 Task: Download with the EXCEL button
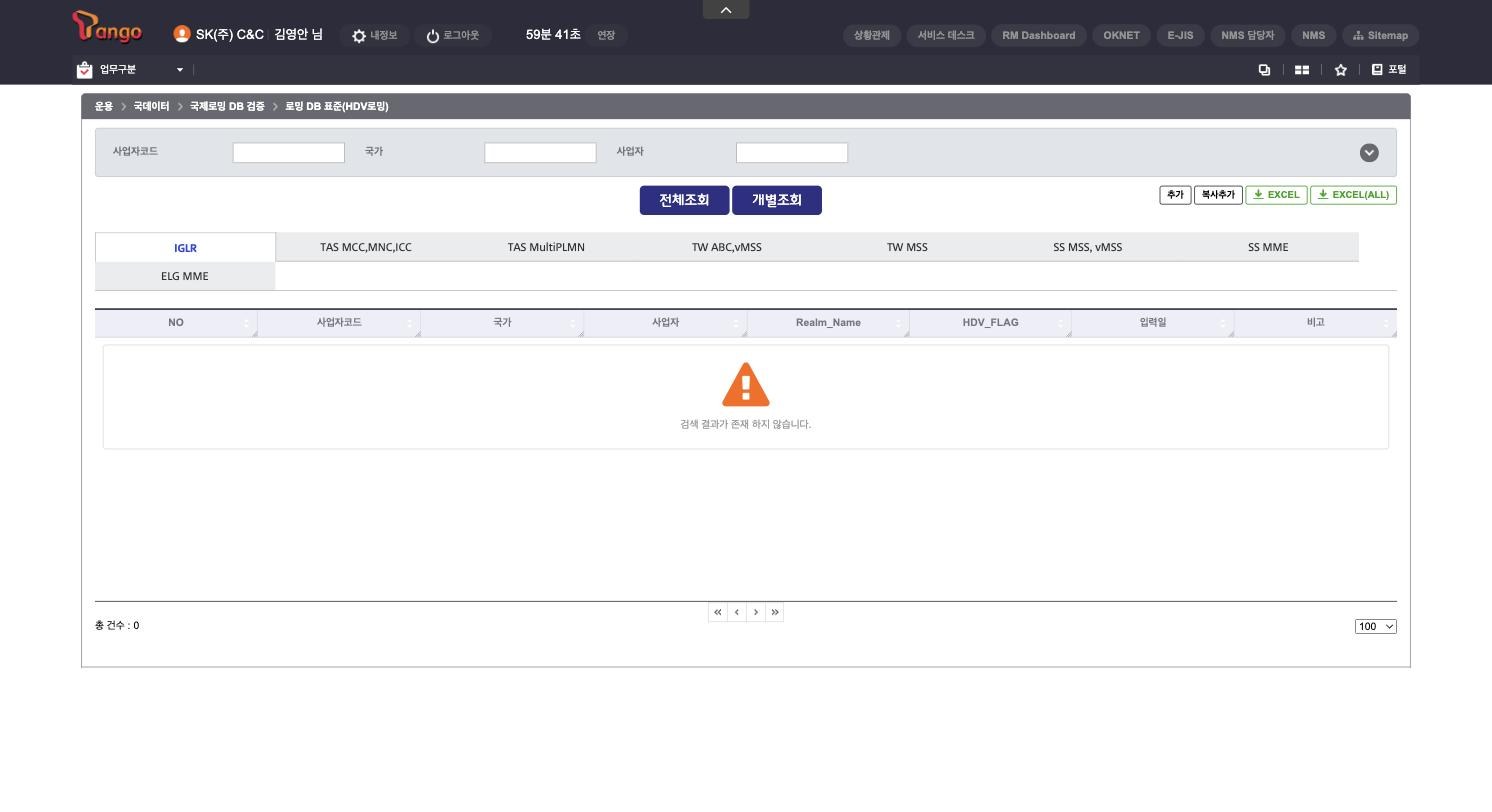[1276, 195]
